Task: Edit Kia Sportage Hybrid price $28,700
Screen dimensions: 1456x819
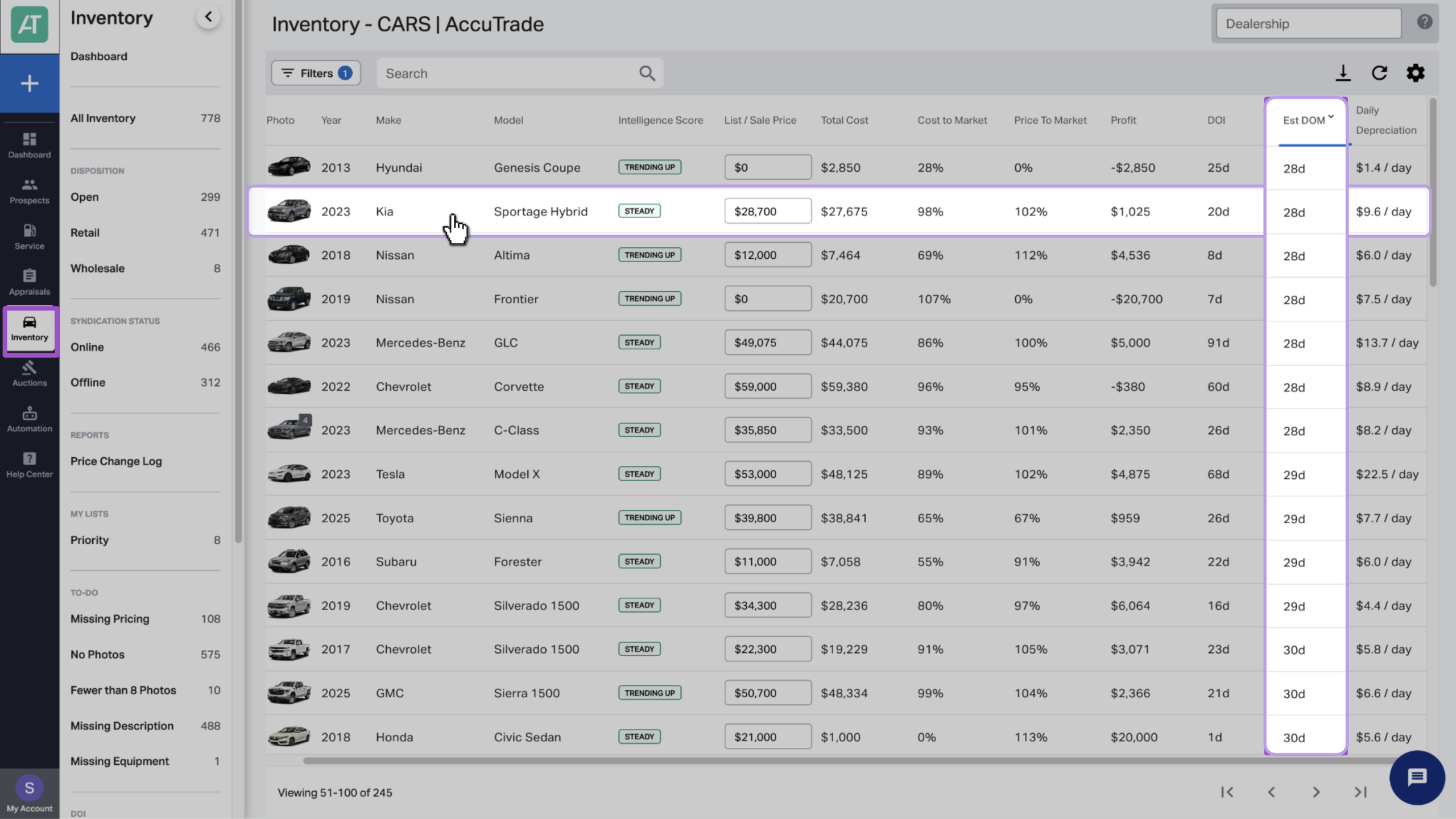Action: pyautogui.click(x=768, y=211)
